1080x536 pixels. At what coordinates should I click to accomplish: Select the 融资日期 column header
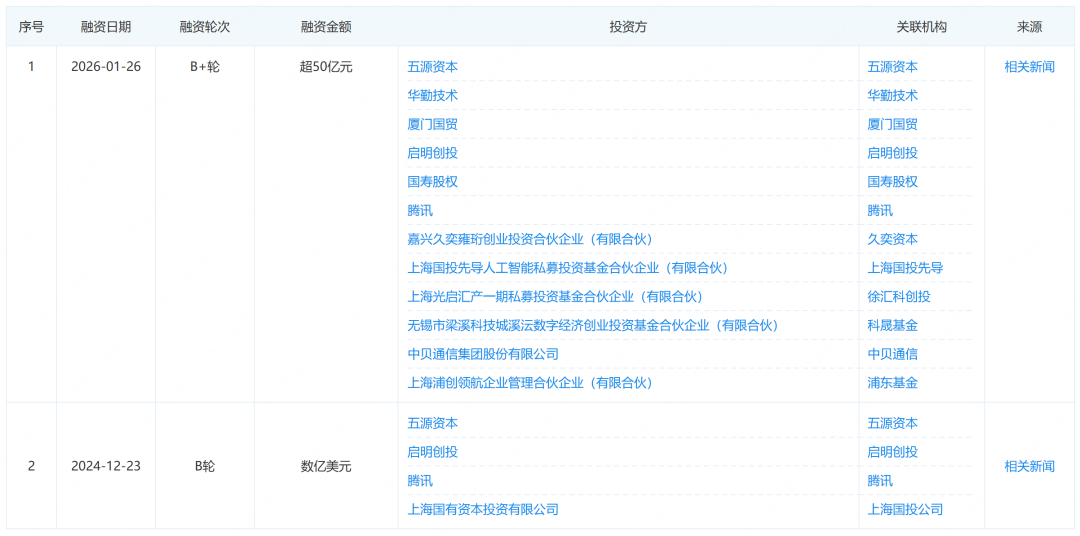[x=106, y=27]
